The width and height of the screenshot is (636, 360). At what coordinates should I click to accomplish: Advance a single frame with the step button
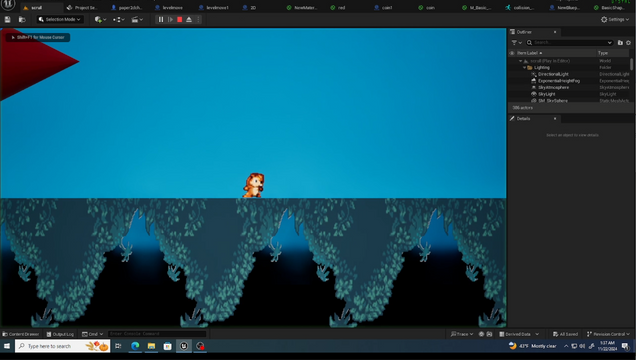tap(170, 19)
